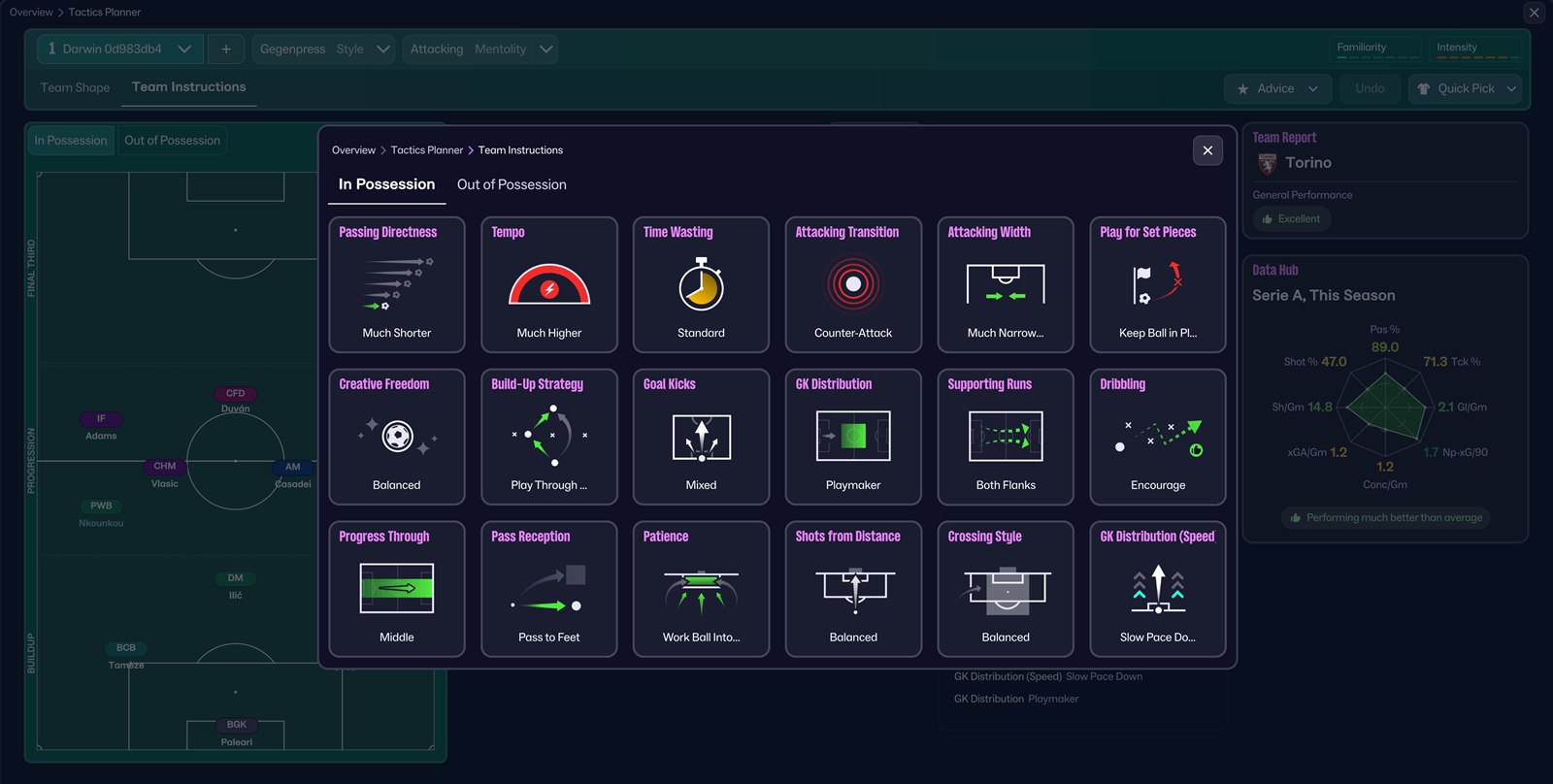This screenshot has height=784, width=1553.
Task: Click the Patience icon
Action: point(701,591)
